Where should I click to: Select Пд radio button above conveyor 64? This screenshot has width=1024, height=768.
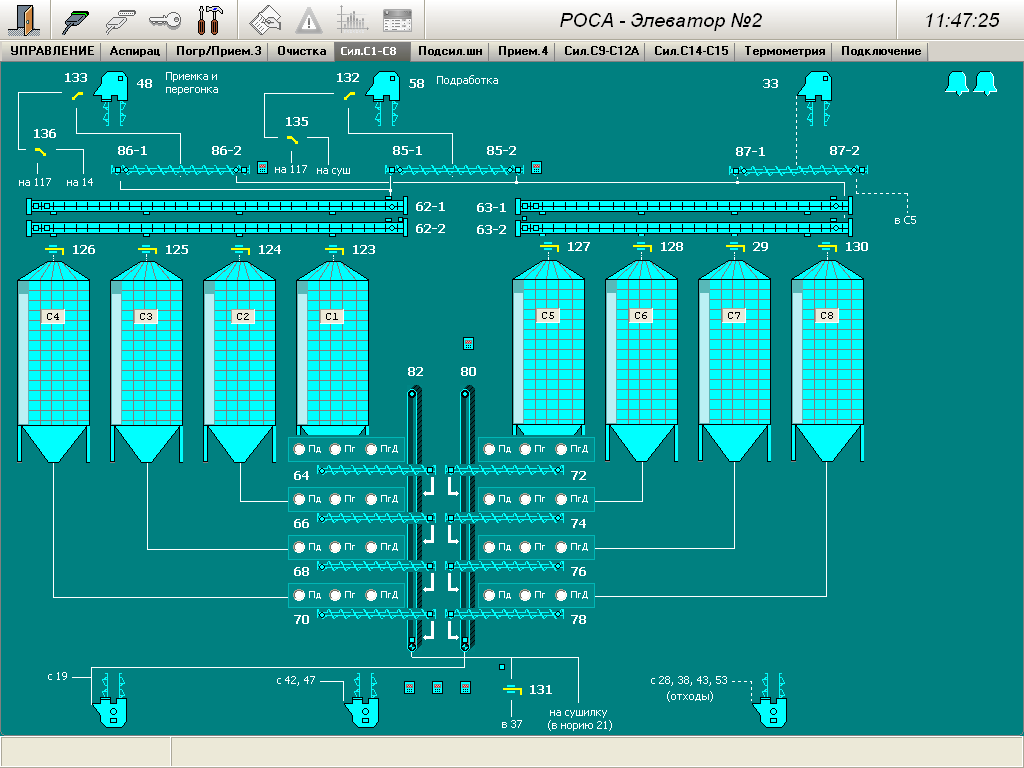click(299, 450)
